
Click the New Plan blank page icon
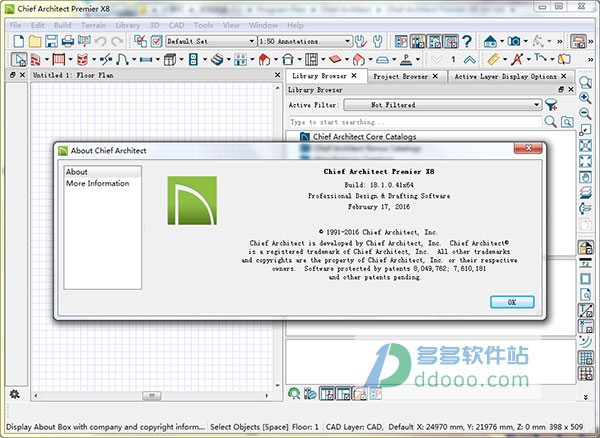tap(18, 41)
